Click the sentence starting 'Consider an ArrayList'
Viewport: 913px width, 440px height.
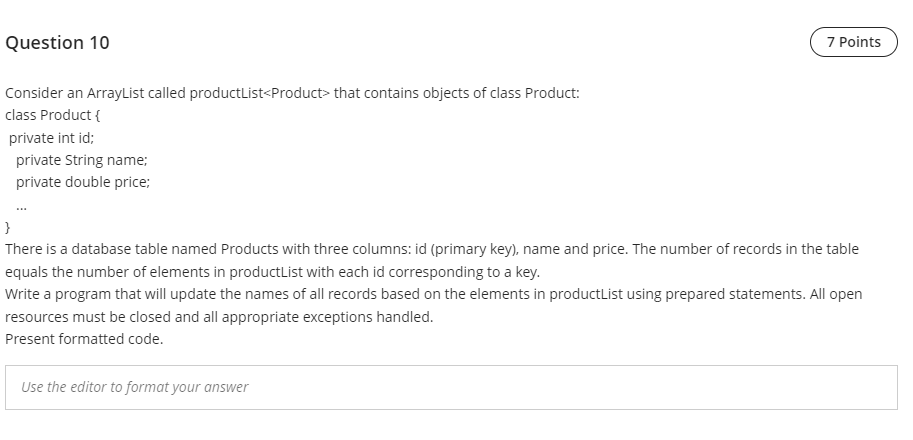pyautogui.click(x=292, y=93)
